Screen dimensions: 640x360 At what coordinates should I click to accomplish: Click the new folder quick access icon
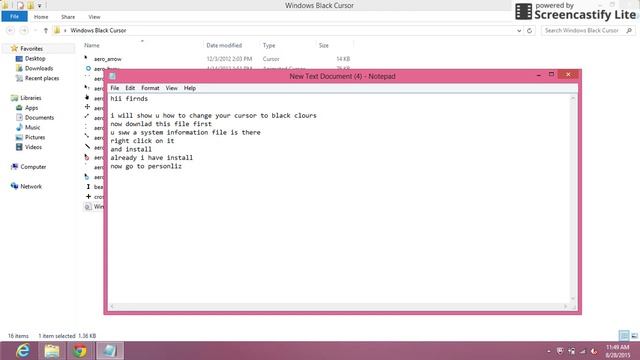[30, 6]
